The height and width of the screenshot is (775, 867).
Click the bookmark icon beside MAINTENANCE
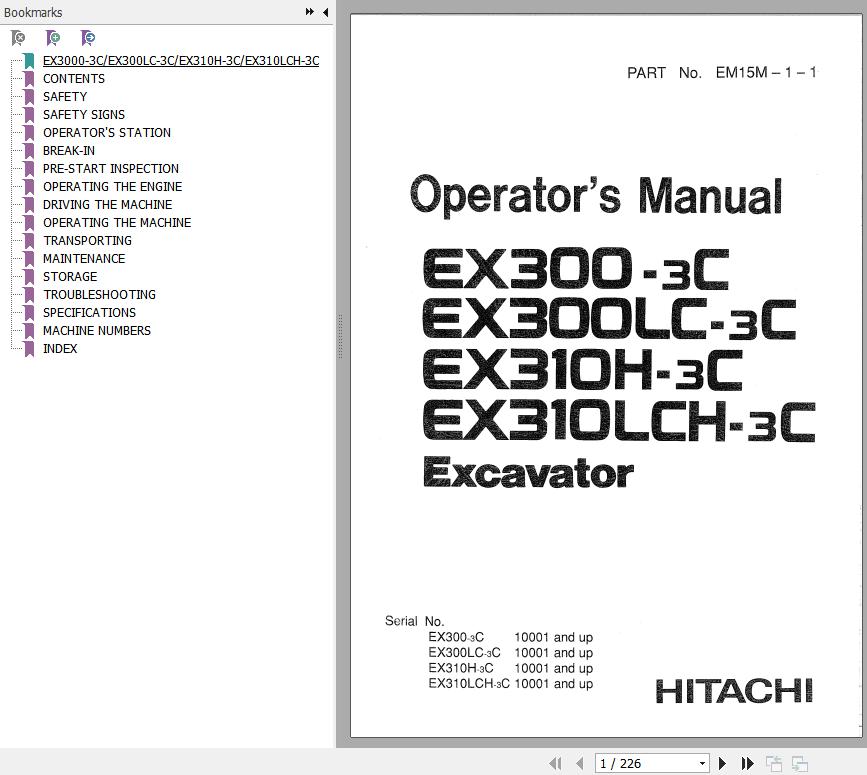coord(29,258)
